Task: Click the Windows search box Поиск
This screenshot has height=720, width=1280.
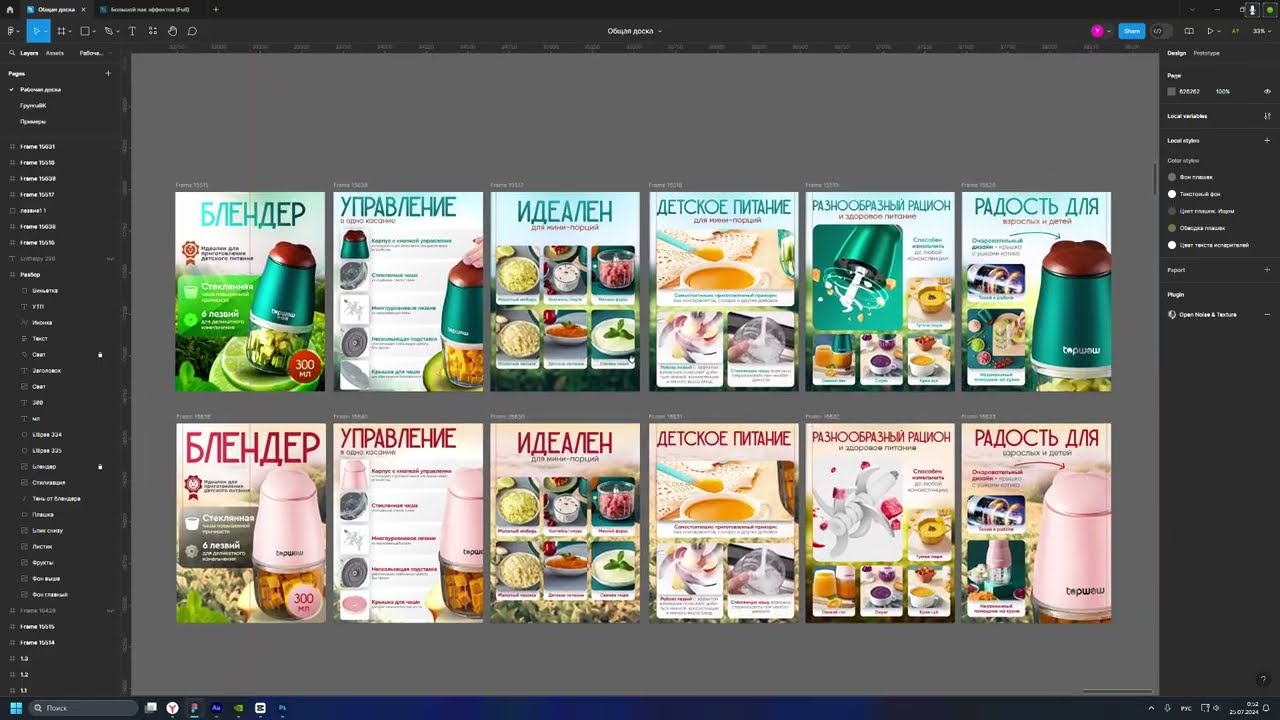Action: pyautogui.click(x=83, y=708)
